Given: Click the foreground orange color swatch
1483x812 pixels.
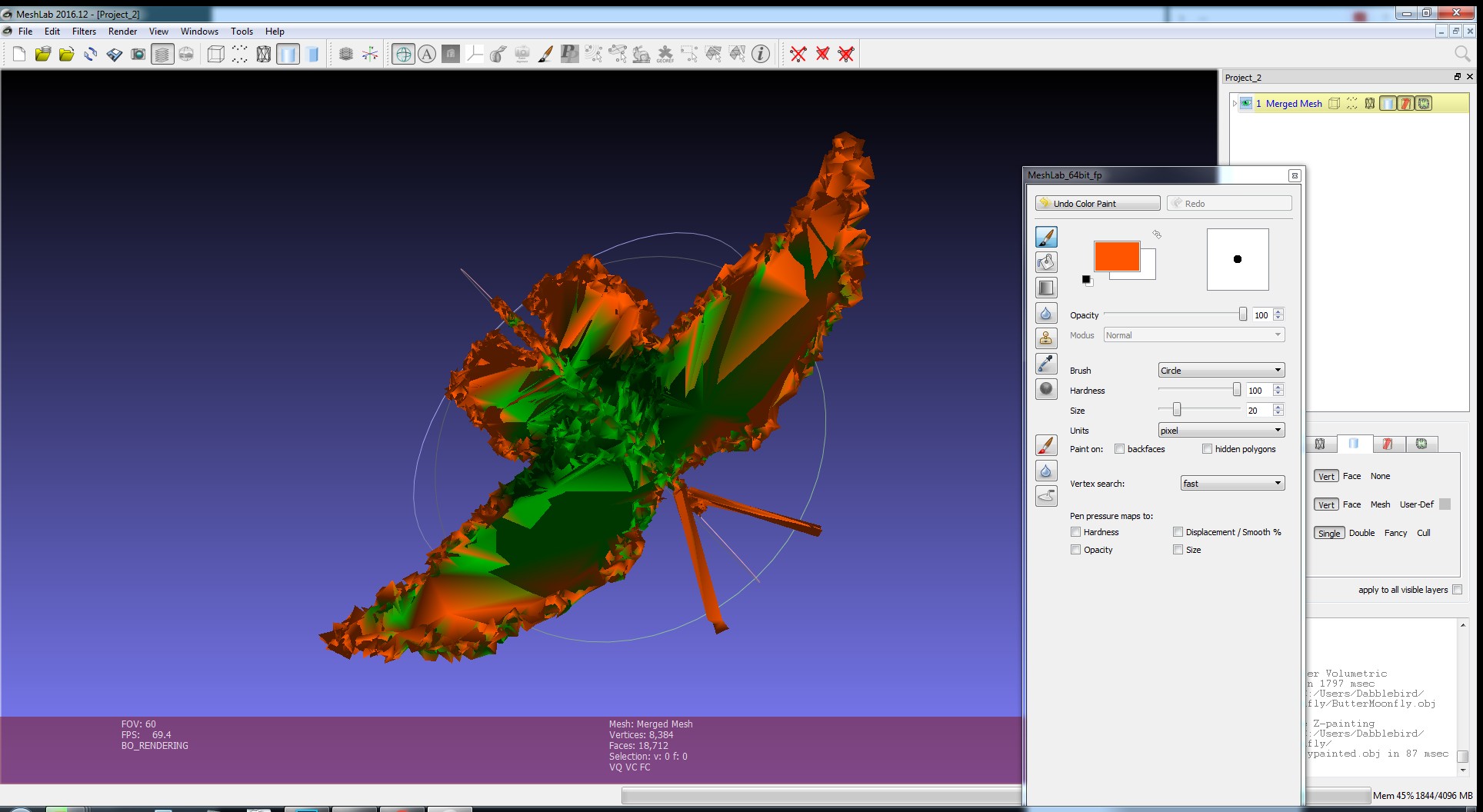Looking at the screenshot, I should click(1117, 256).
